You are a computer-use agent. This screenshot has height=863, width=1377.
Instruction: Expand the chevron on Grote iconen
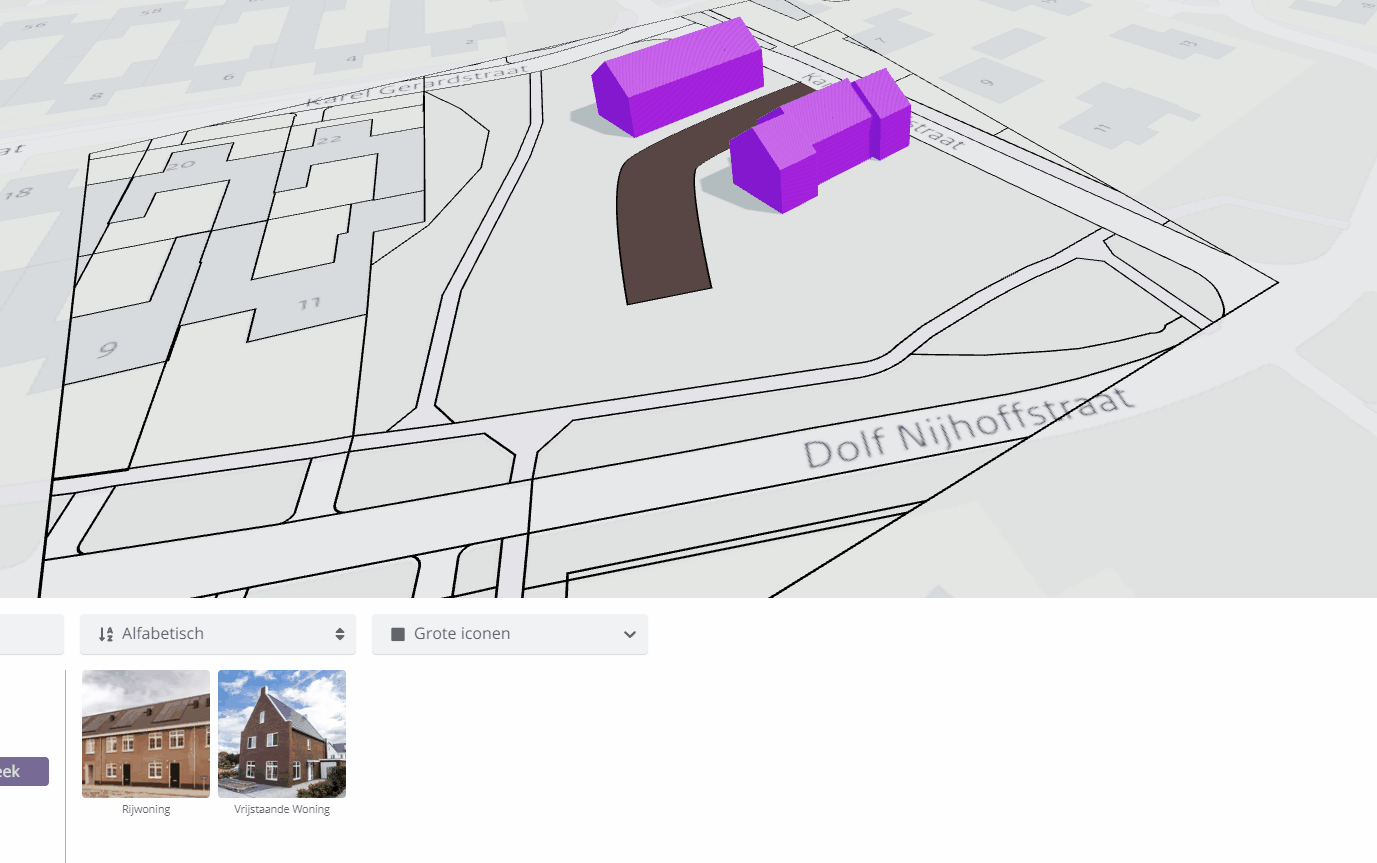click(x=630, y=634)
